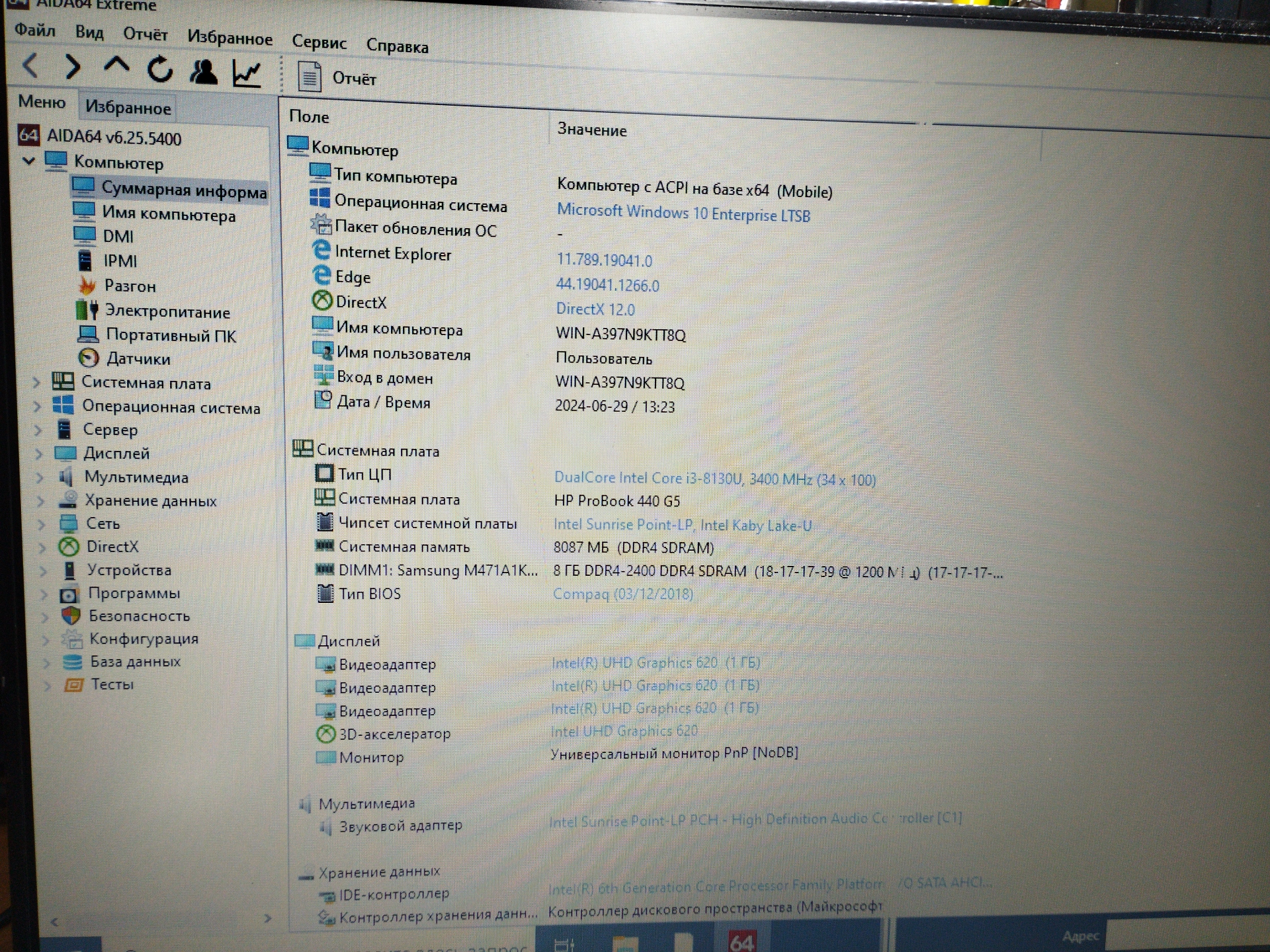Switch to the Избранное panel tab
1270x952 pixels.
pos(128,108)
